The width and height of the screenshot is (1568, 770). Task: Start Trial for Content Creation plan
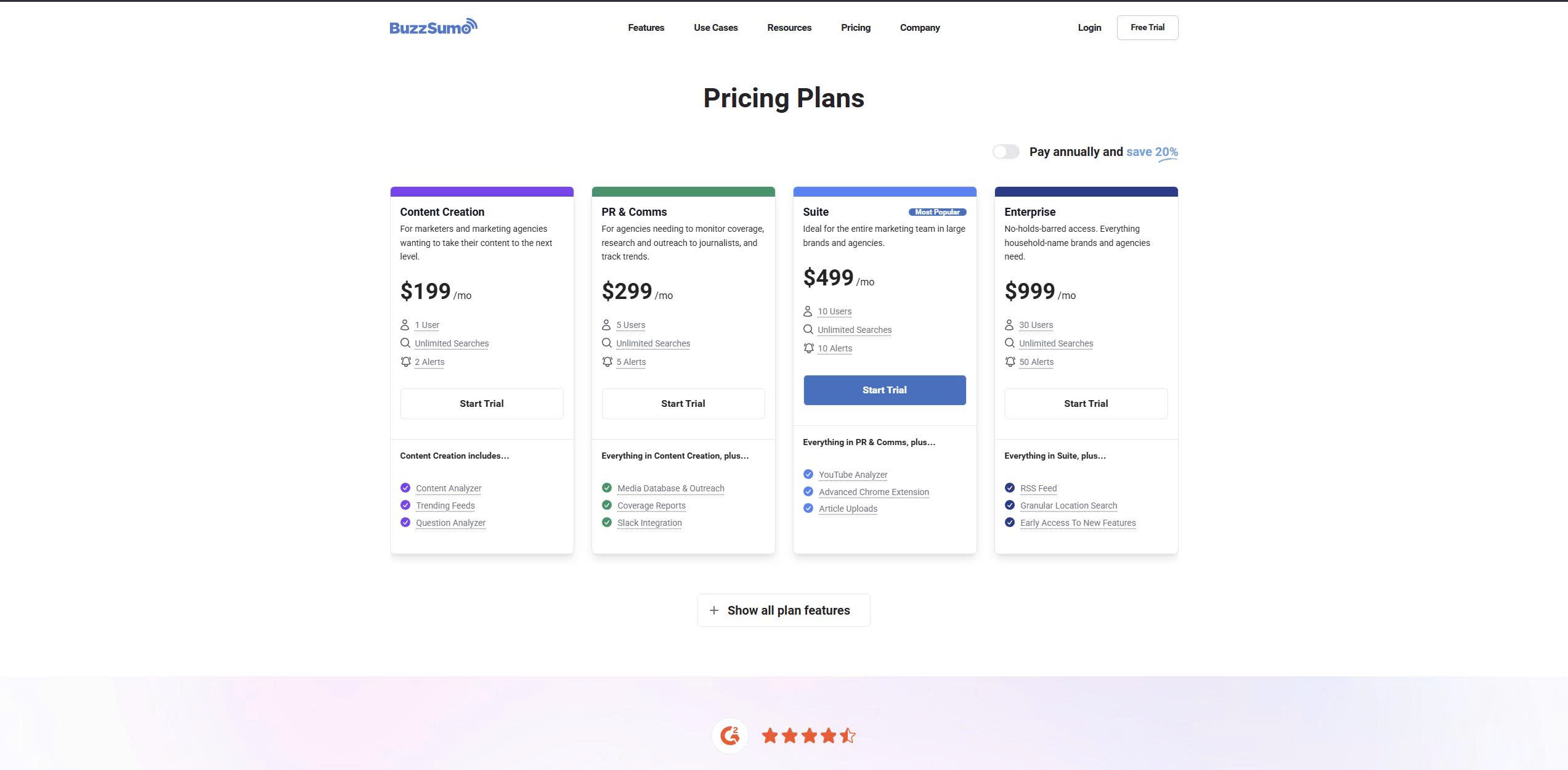click(x=482, y=404)
